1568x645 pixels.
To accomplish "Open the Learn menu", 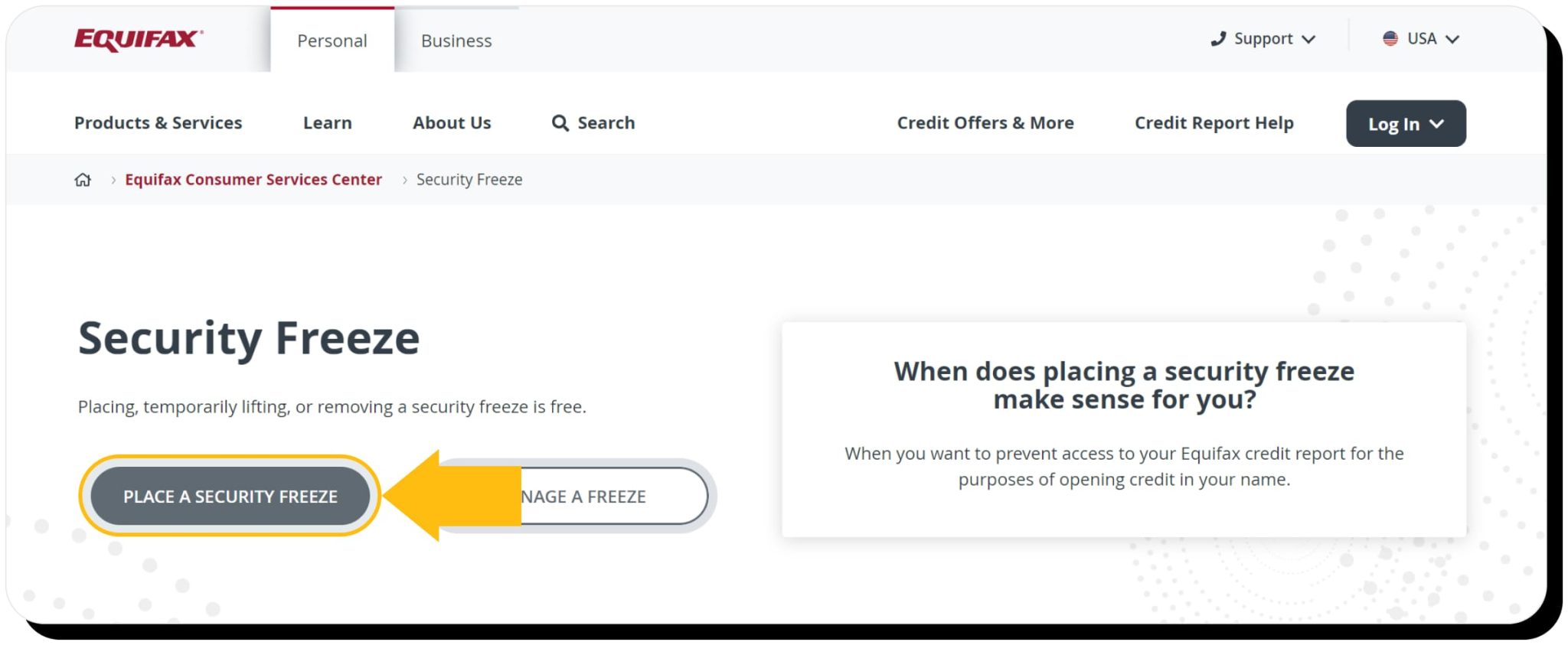I will point(327,123).
